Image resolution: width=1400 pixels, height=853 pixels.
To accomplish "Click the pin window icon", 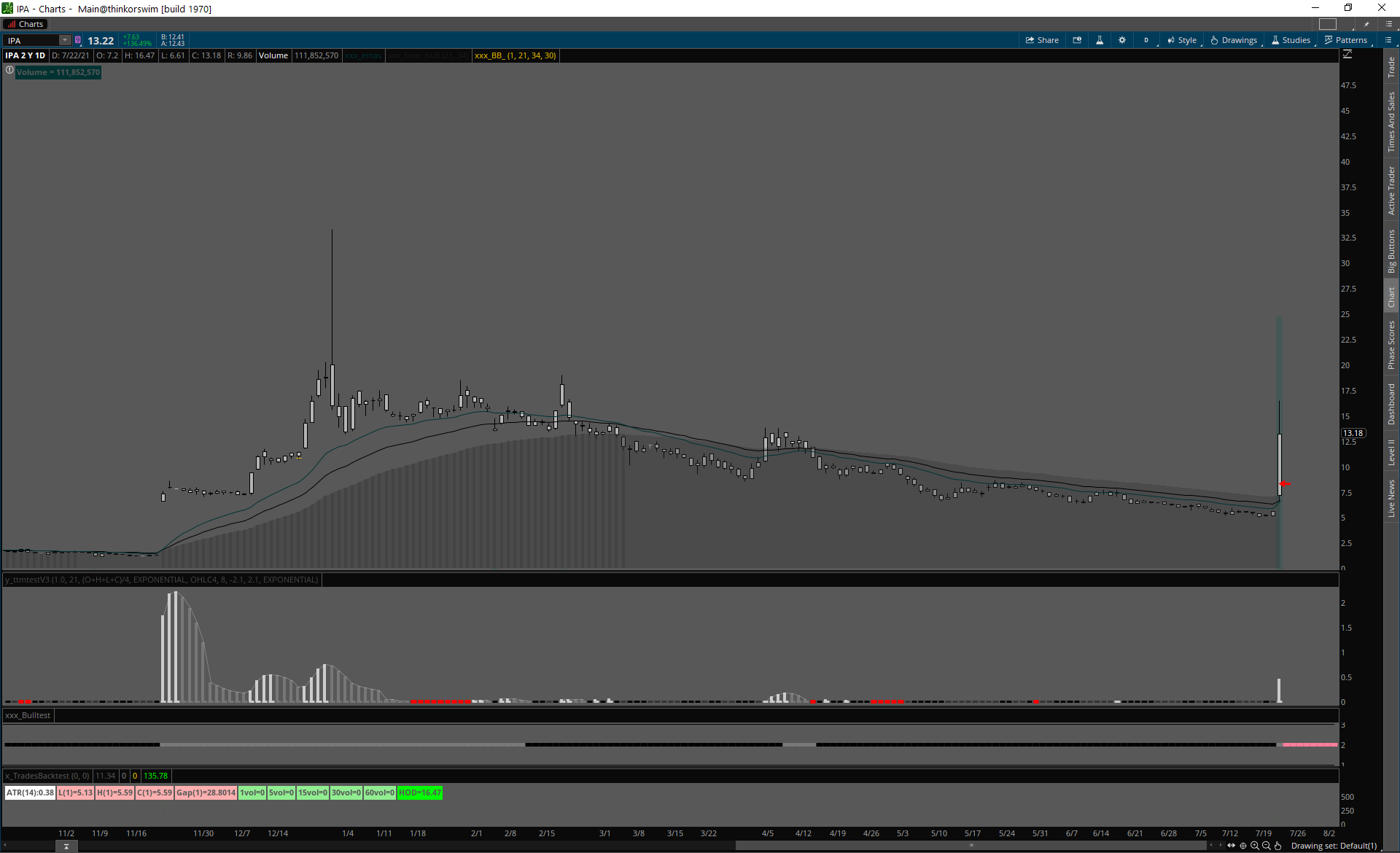I will [x=1366, y=24].
